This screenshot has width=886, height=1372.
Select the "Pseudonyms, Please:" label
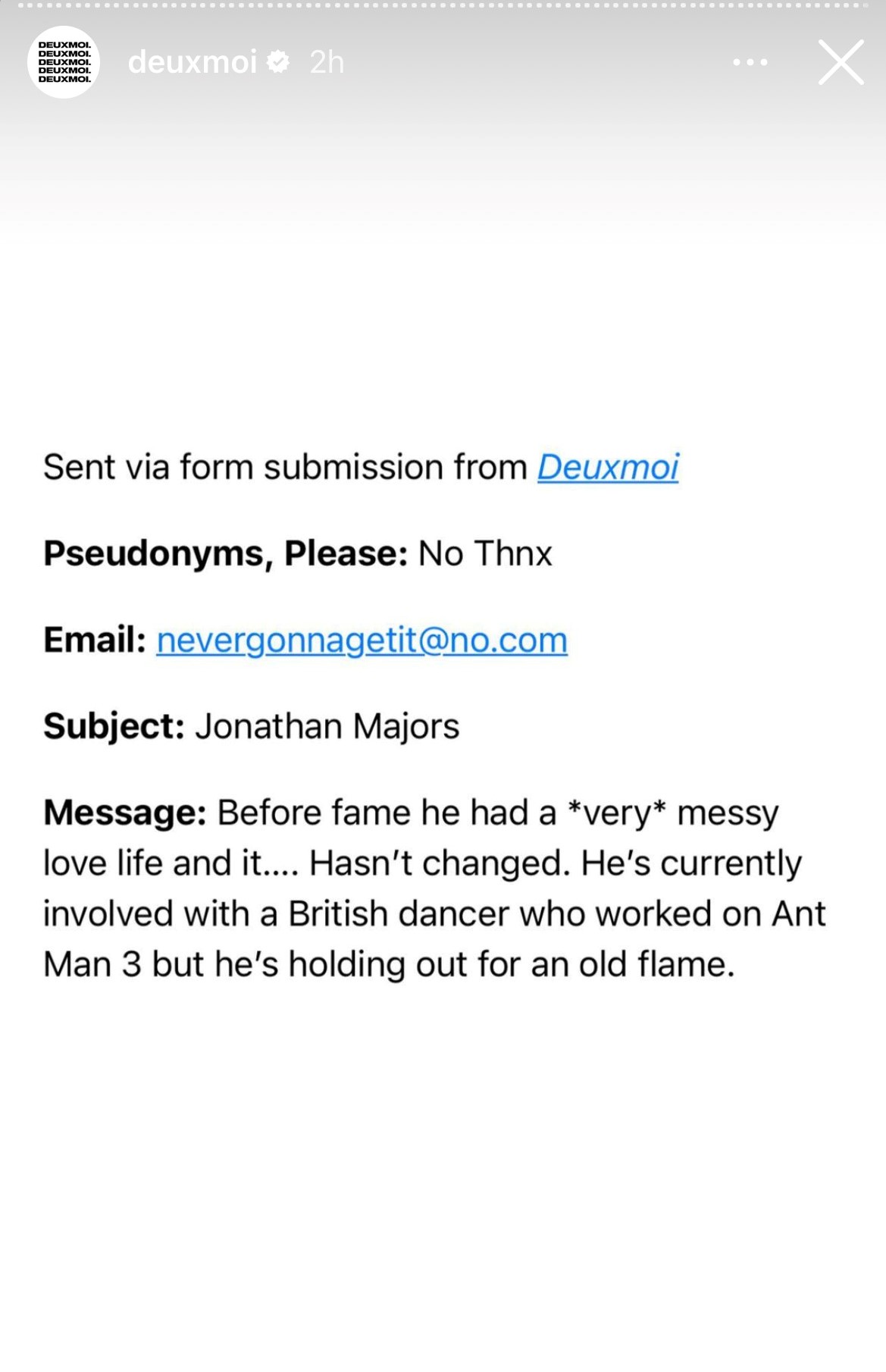(x=226, y=554)
